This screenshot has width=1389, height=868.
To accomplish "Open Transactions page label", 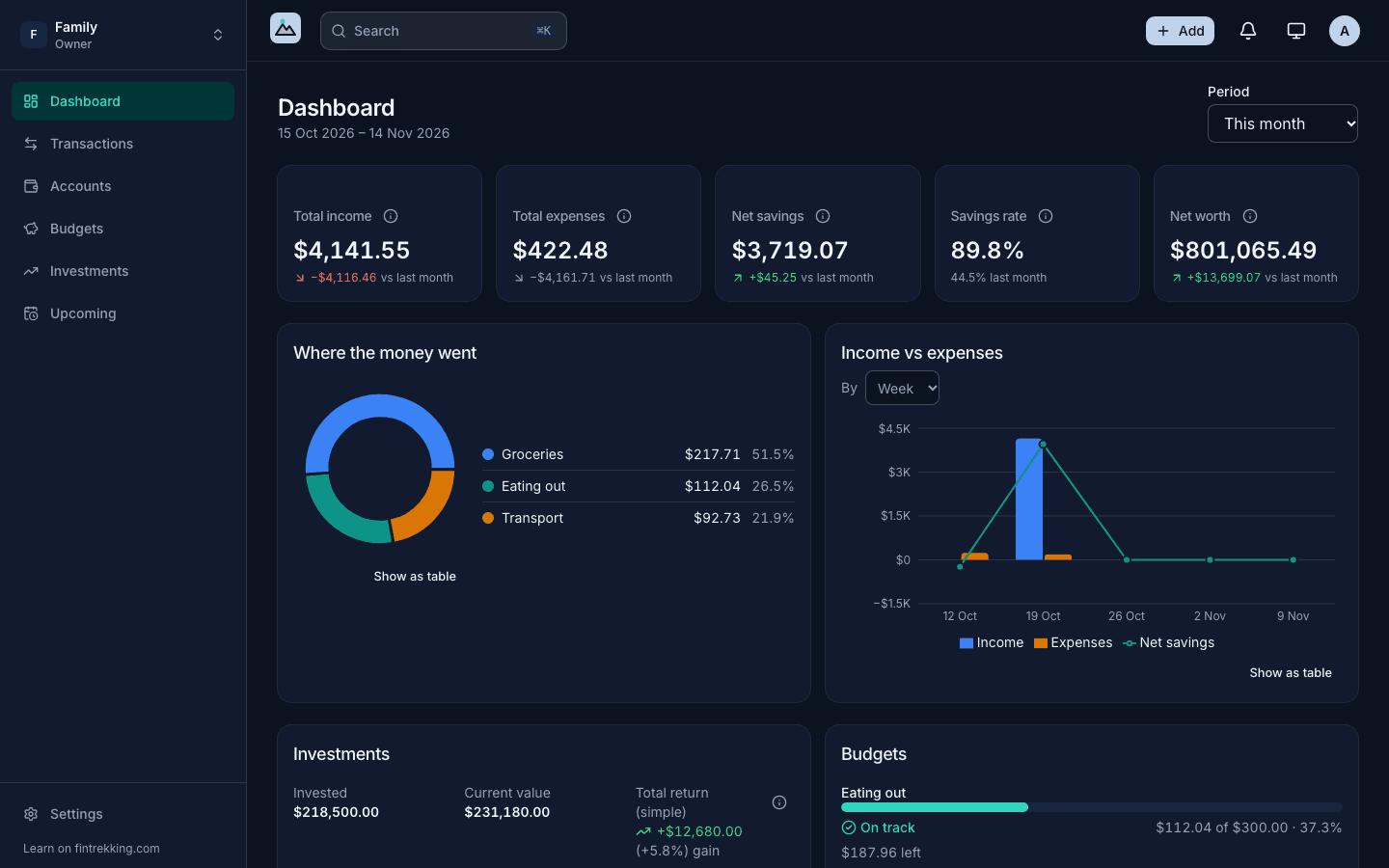I will point(92,144).
